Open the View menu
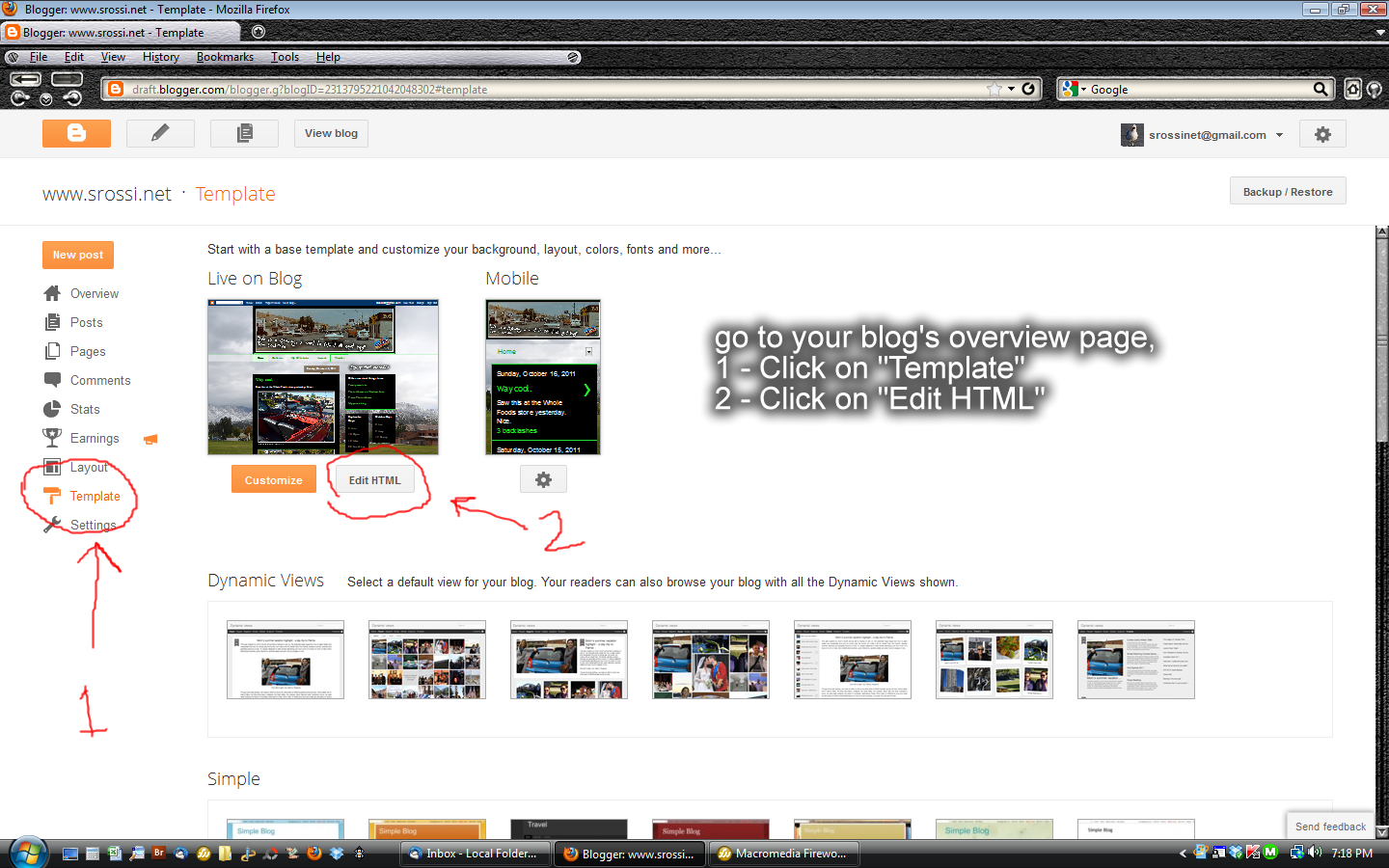The width and height of the screenshot is (1389, 868). [x=113, y=57]
